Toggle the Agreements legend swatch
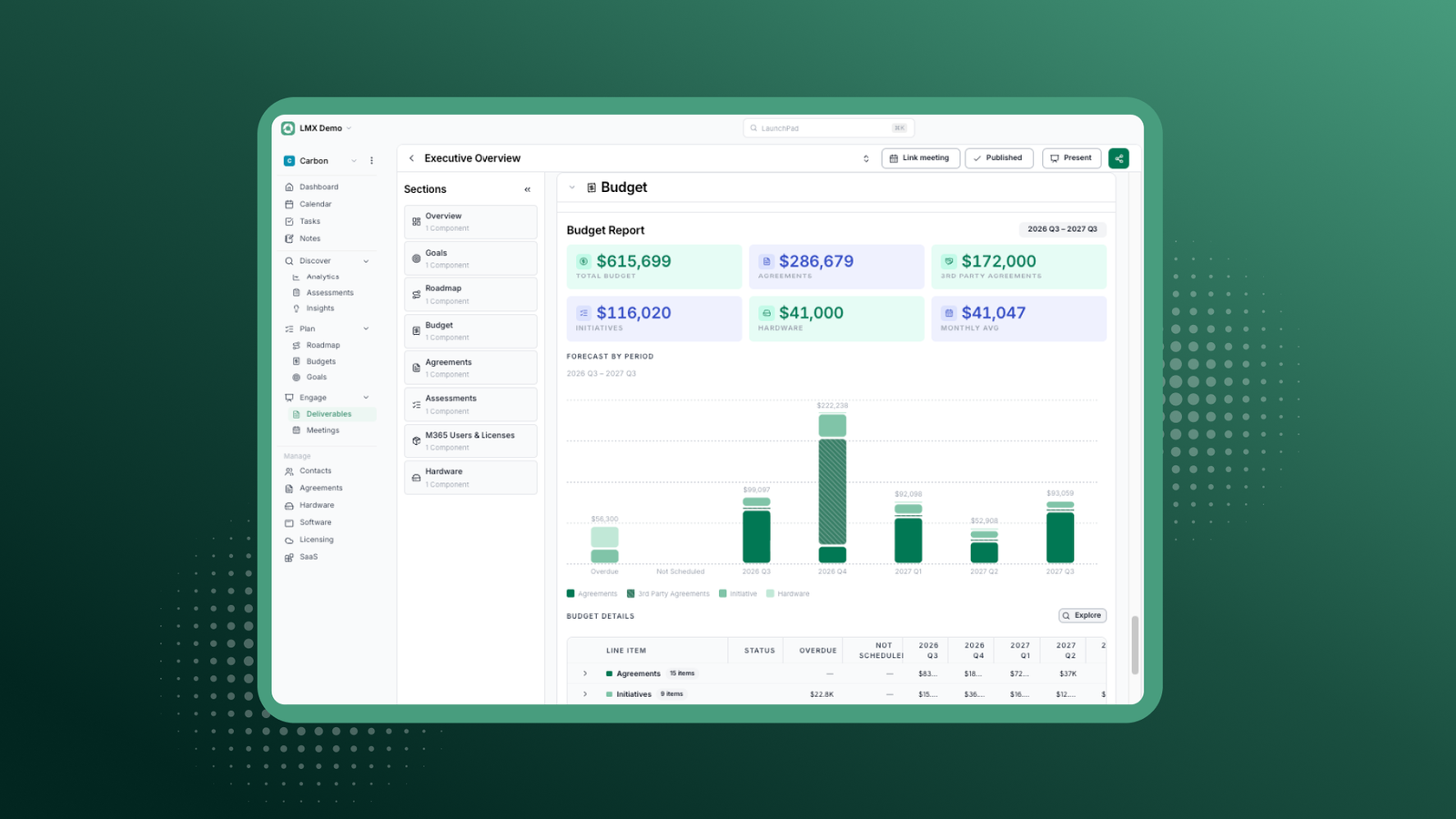 point(571,593)
